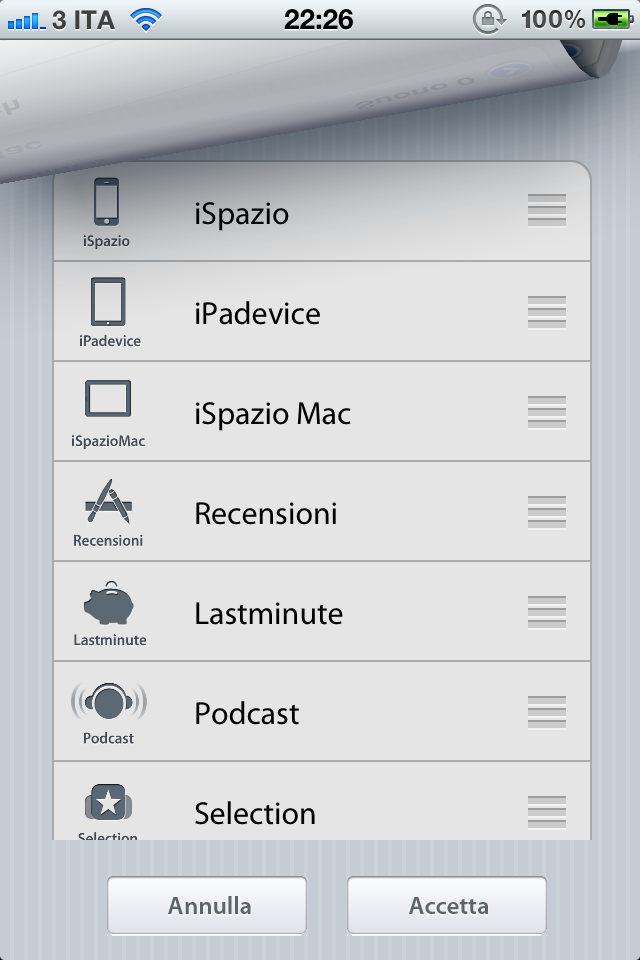
Task: Tap the iSpazio iPhone icon
Action: click(x=106, y=202)
